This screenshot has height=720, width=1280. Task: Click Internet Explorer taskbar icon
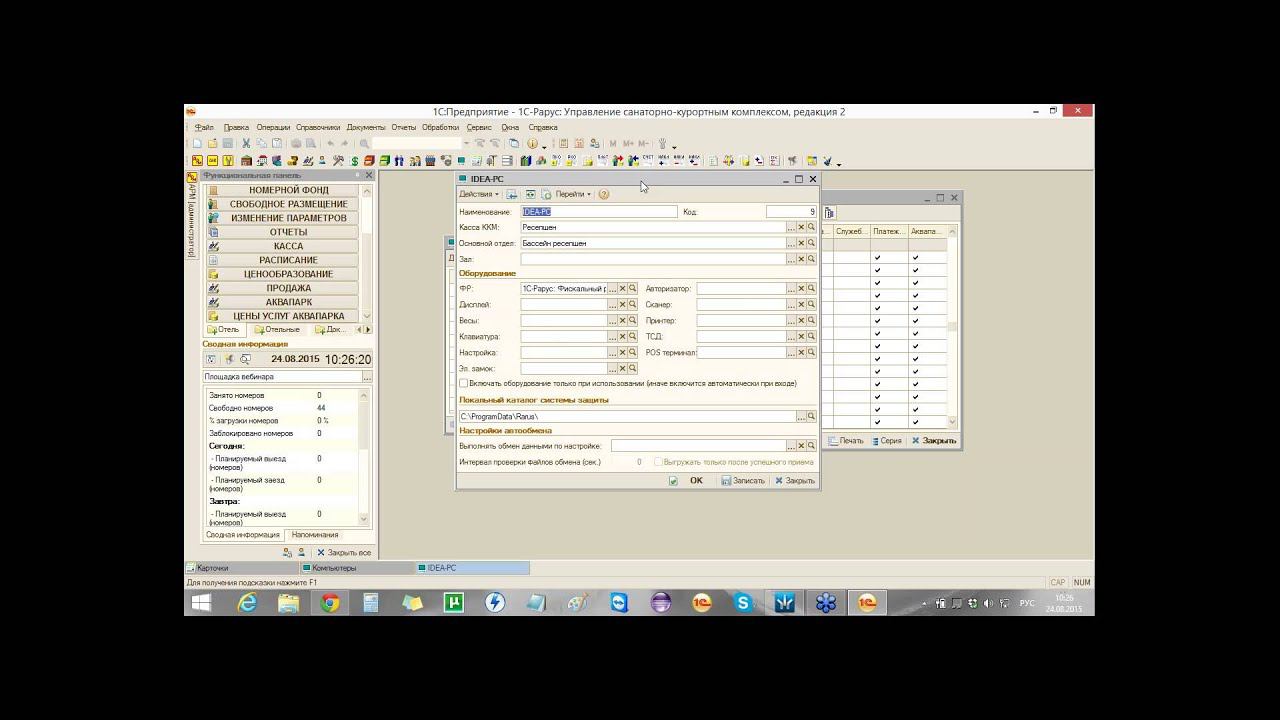(x=247, y=602)
